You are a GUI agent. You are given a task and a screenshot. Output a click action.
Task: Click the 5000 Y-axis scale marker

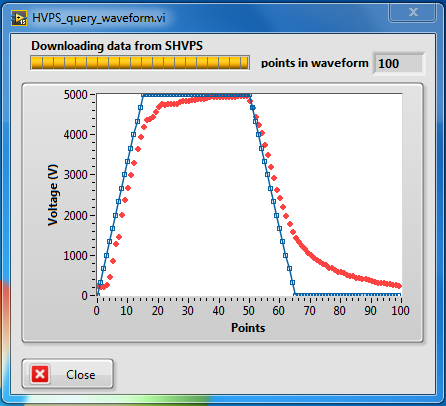75,95
